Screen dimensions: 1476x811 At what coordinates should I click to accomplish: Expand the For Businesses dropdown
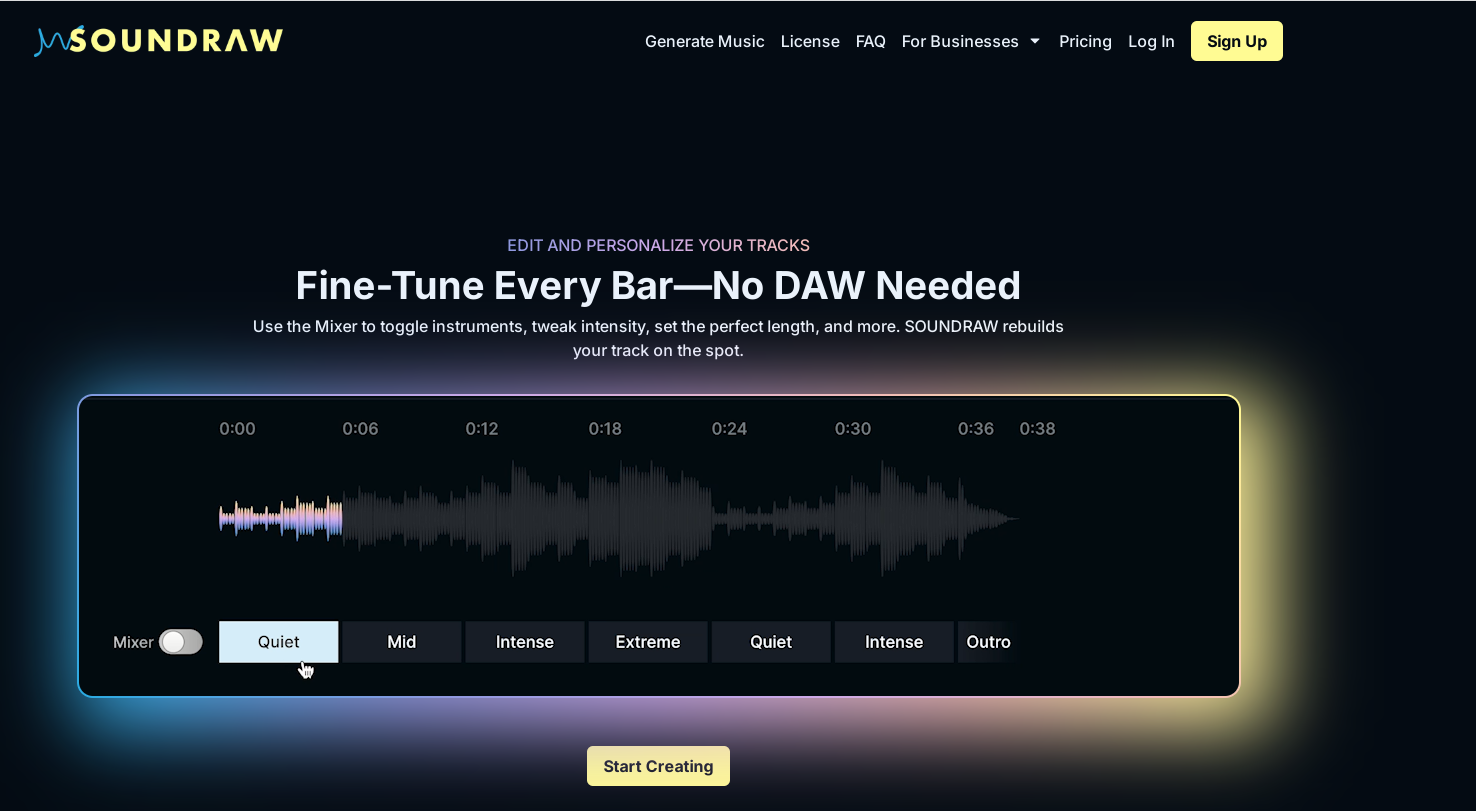coord(971,41)
